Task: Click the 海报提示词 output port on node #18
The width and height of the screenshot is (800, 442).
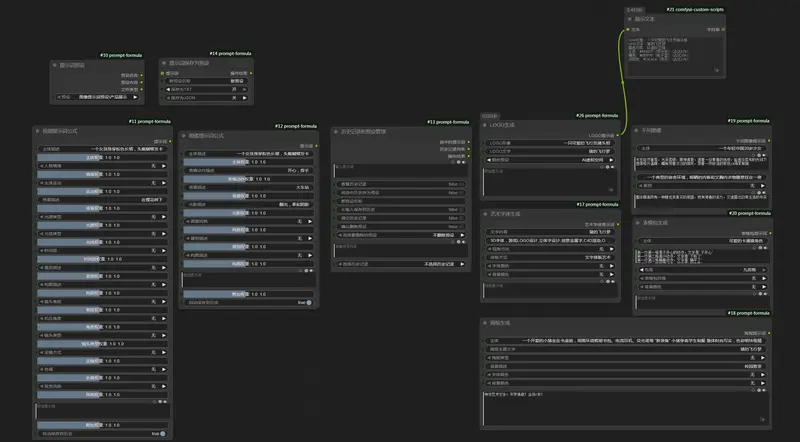Action: (769, 333)
